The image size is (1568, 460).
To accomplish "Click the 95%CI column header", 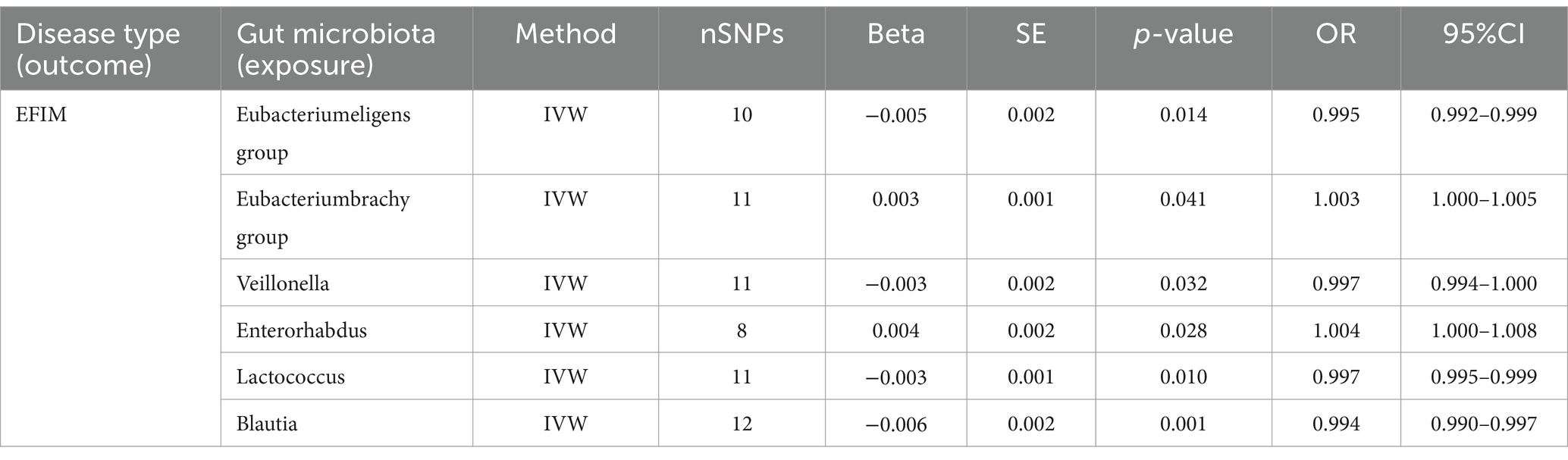I will (x=1484, y=34).
